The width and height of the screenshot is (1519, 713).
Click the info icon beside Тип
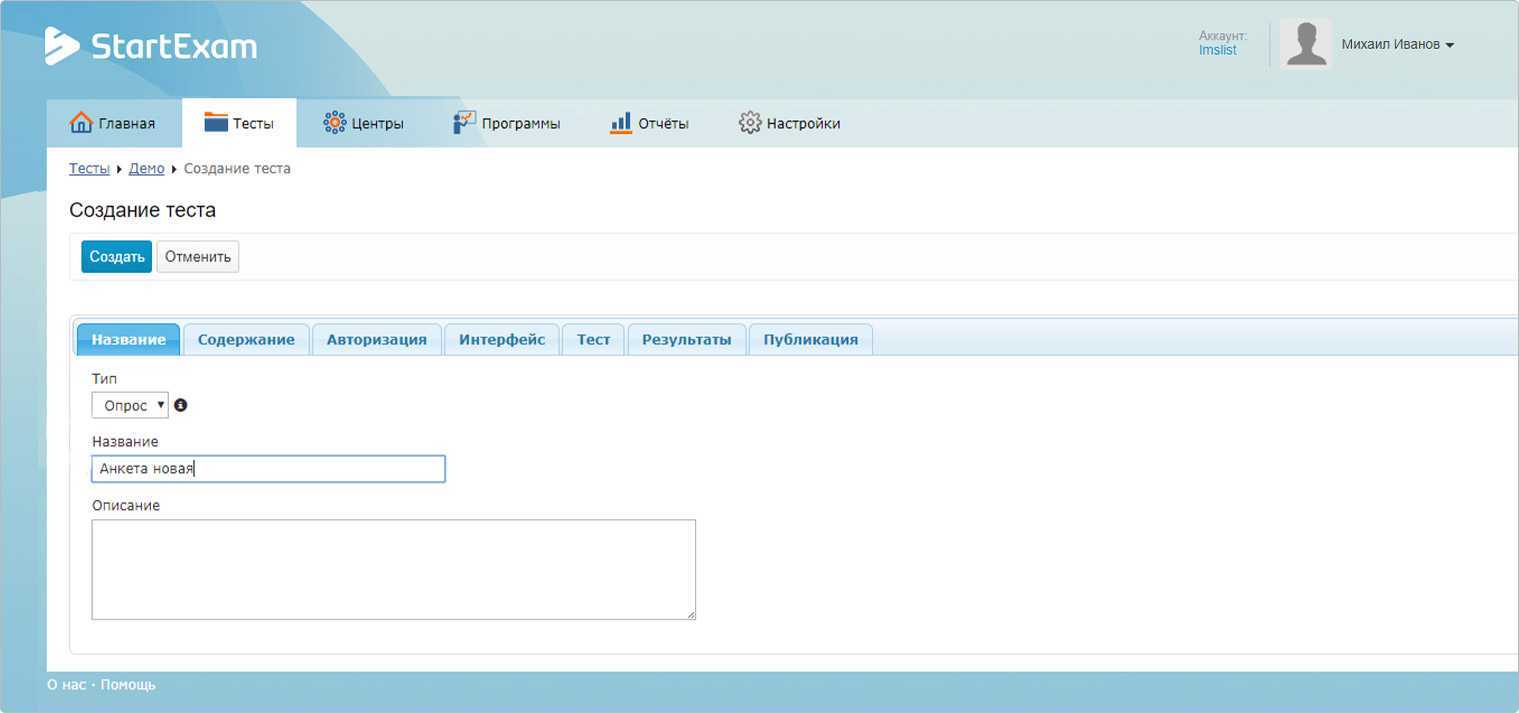click(181, 405)
